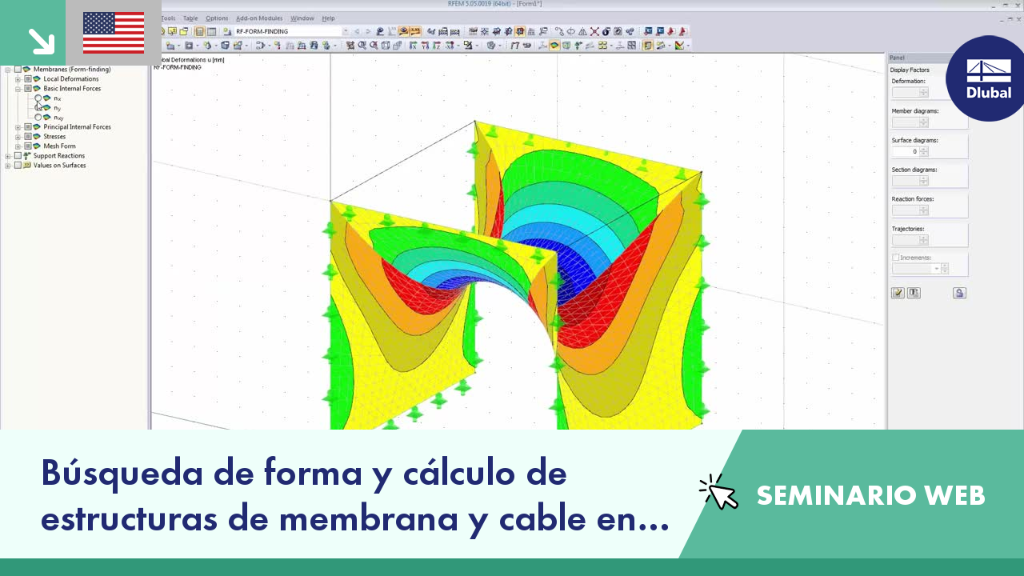
Task: Click the highlighted colored surface results icon
Action: point(554,46)
